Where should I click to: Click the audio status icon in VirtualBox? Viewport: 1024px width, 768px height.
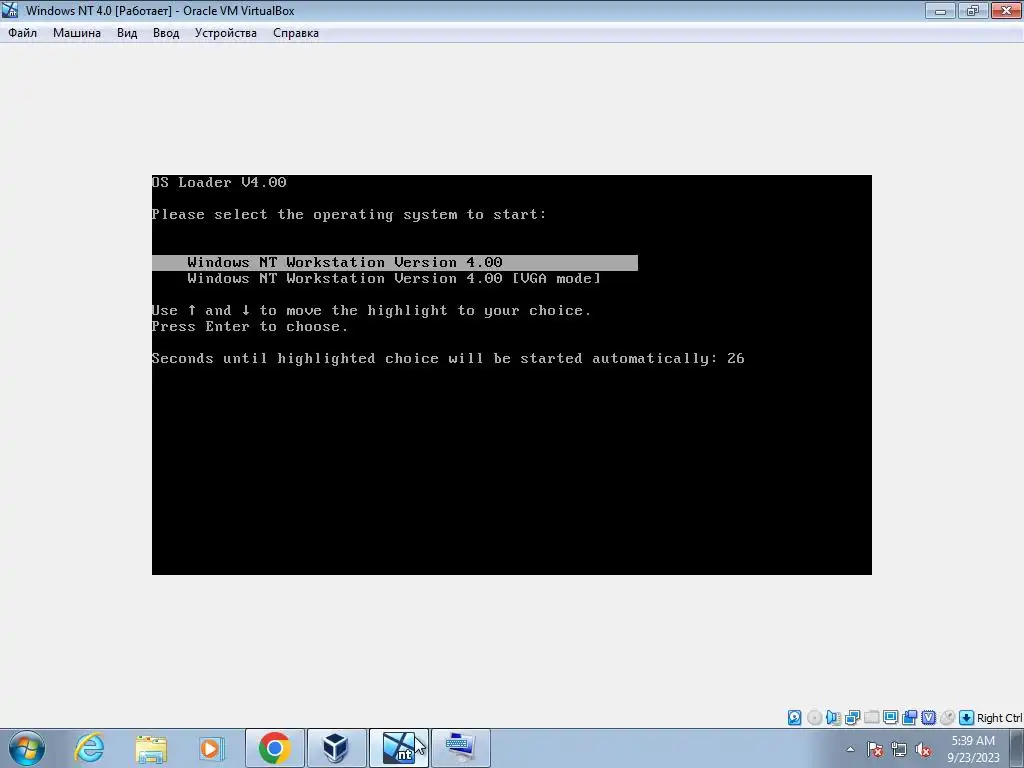coord(833,718)
